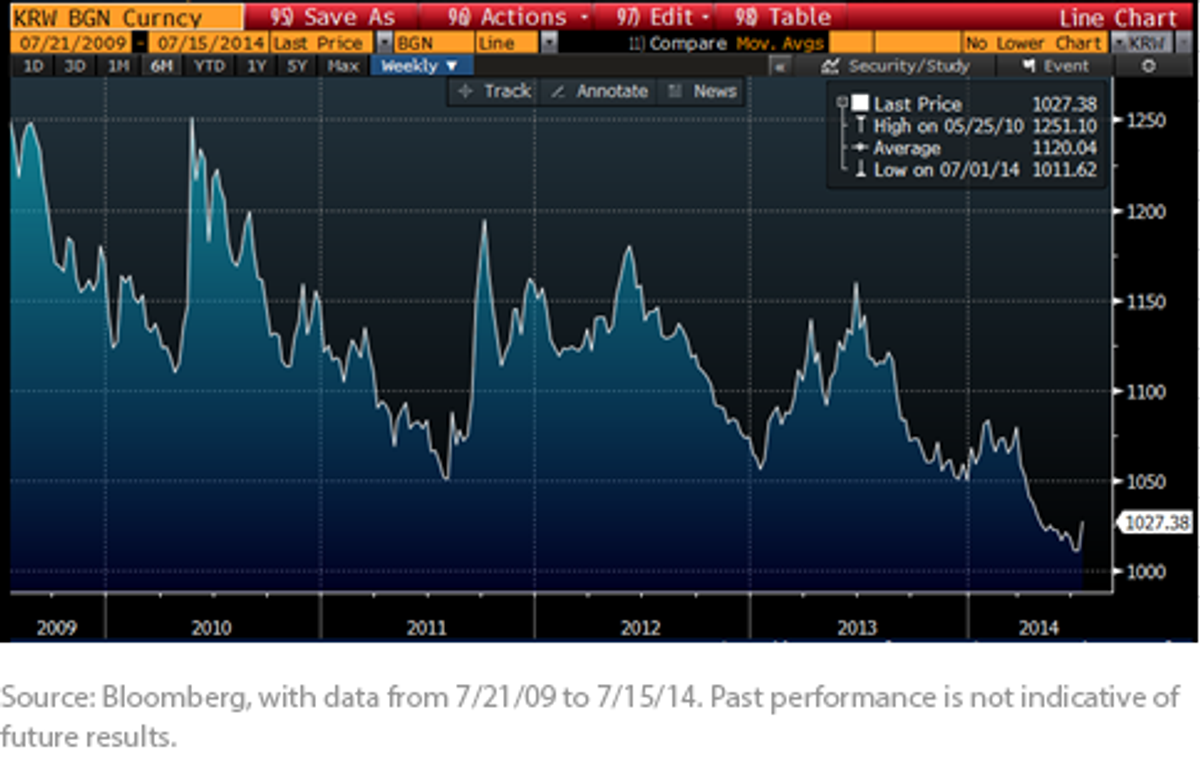Open chart settings gear

coord(1148,66)
